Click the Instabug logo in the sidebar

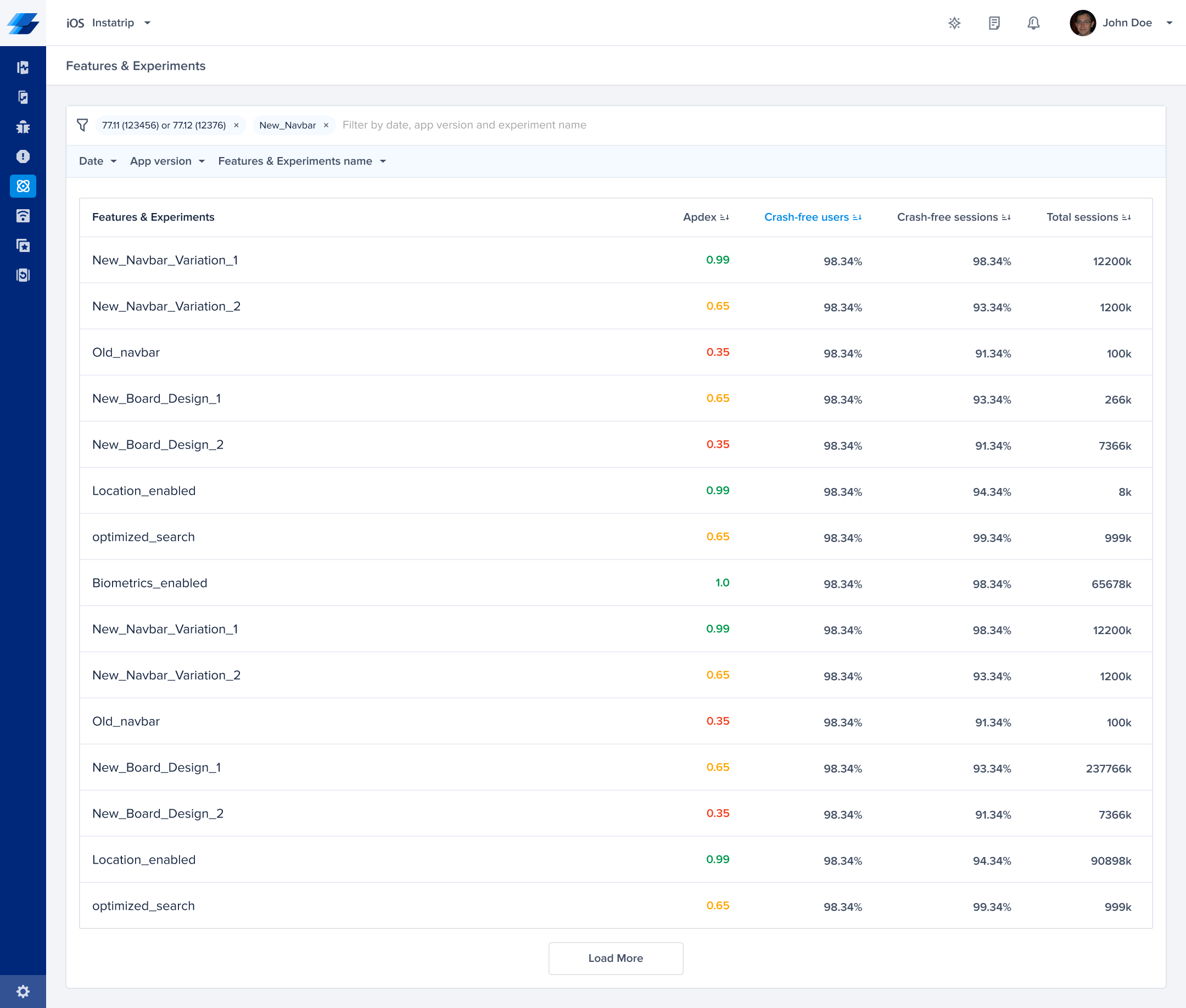(x=23, y=23)
